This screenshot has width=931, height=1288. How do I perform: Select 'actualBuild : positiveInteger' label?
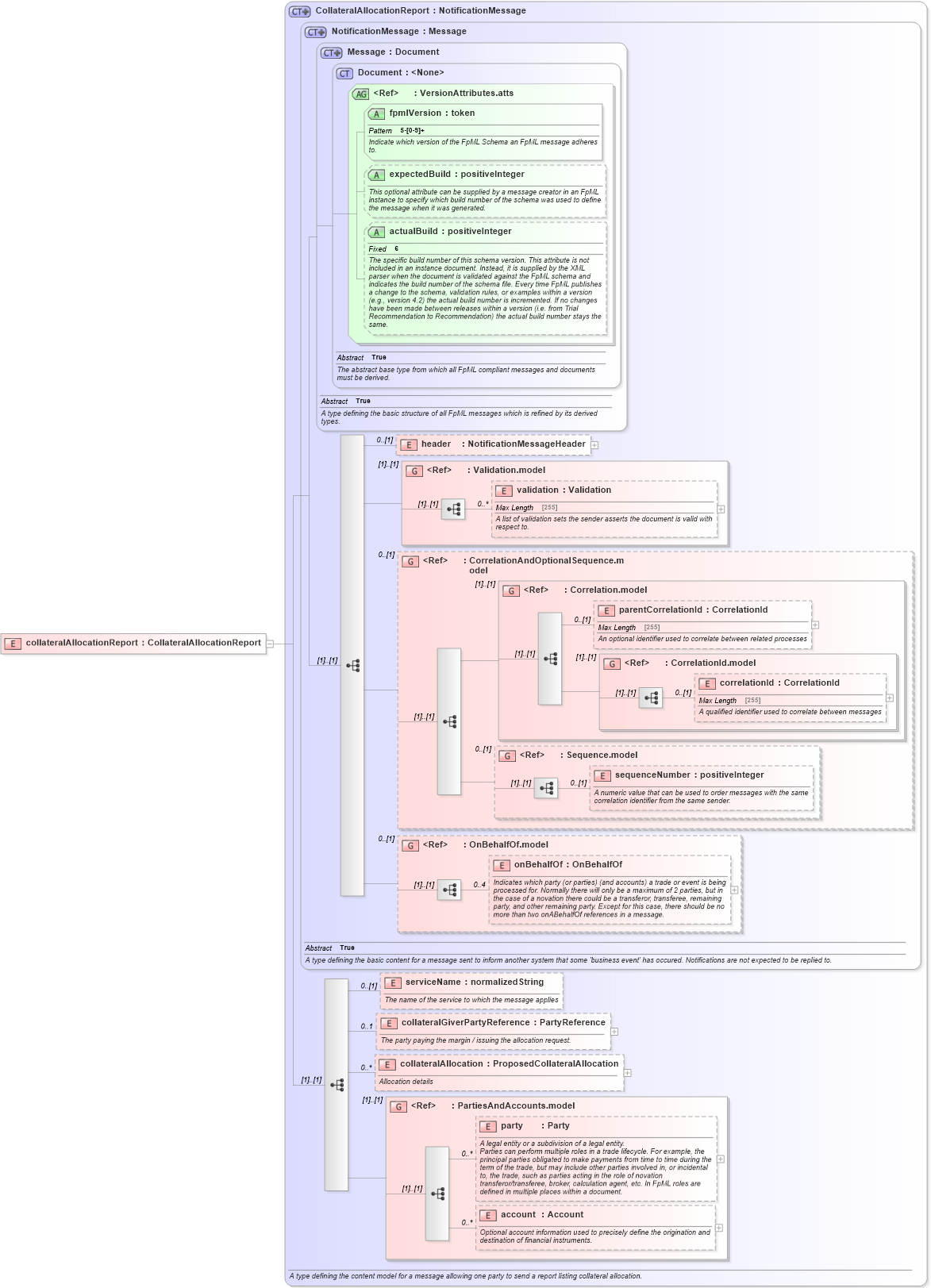point(450,232)
